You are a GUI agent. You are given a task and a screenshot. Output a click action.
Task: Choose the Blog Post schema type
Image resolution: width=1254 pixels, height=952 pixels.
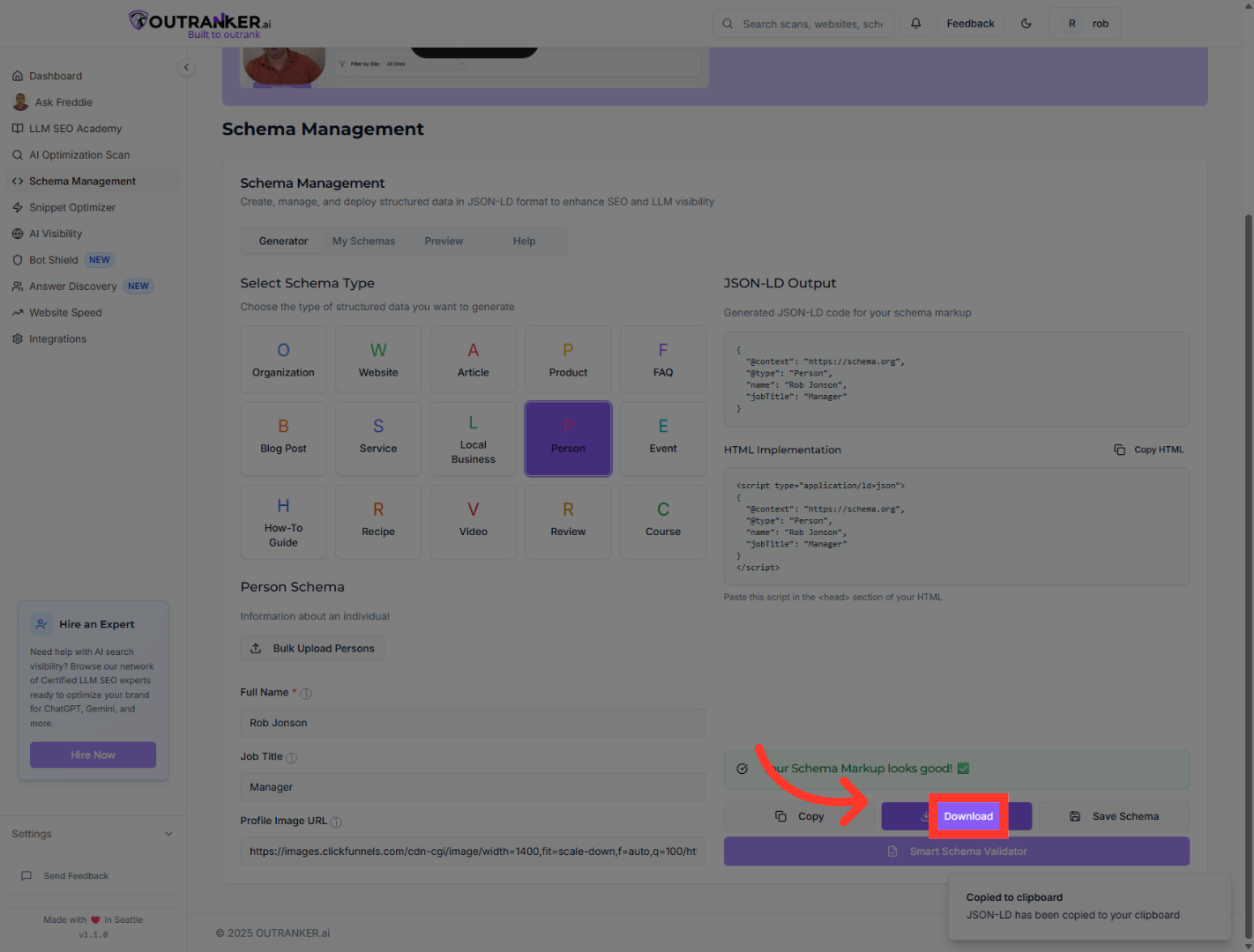coord(283,439)
